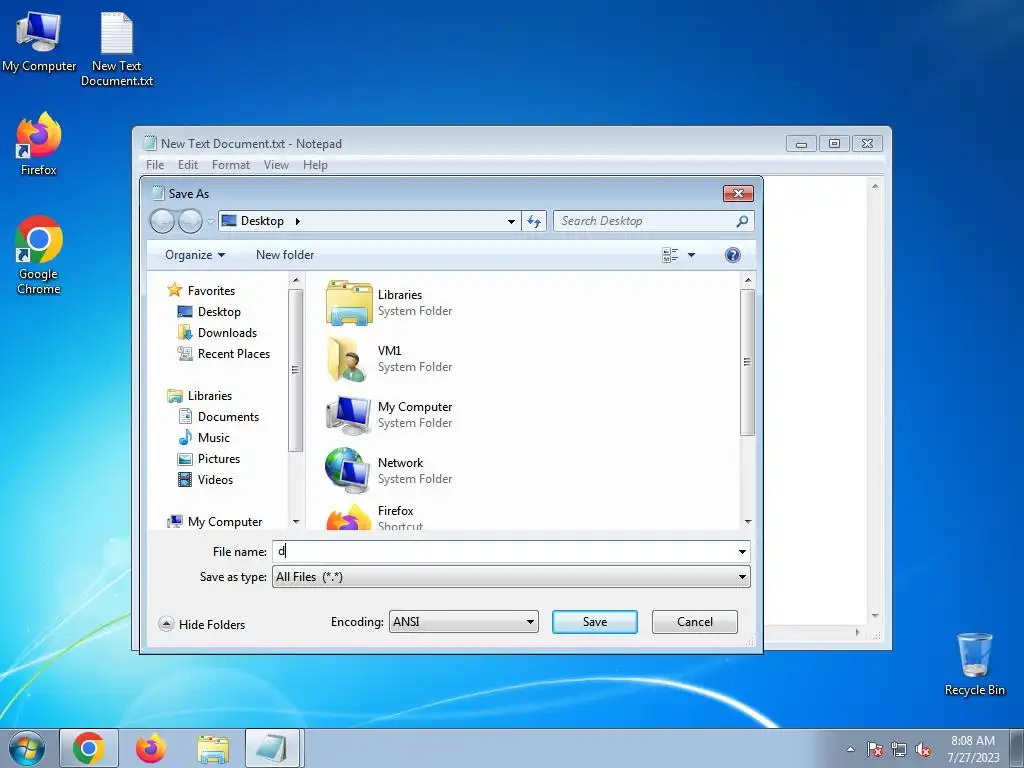Open the Videos library
1024x768 pixels.
click(x=215, y=479)
